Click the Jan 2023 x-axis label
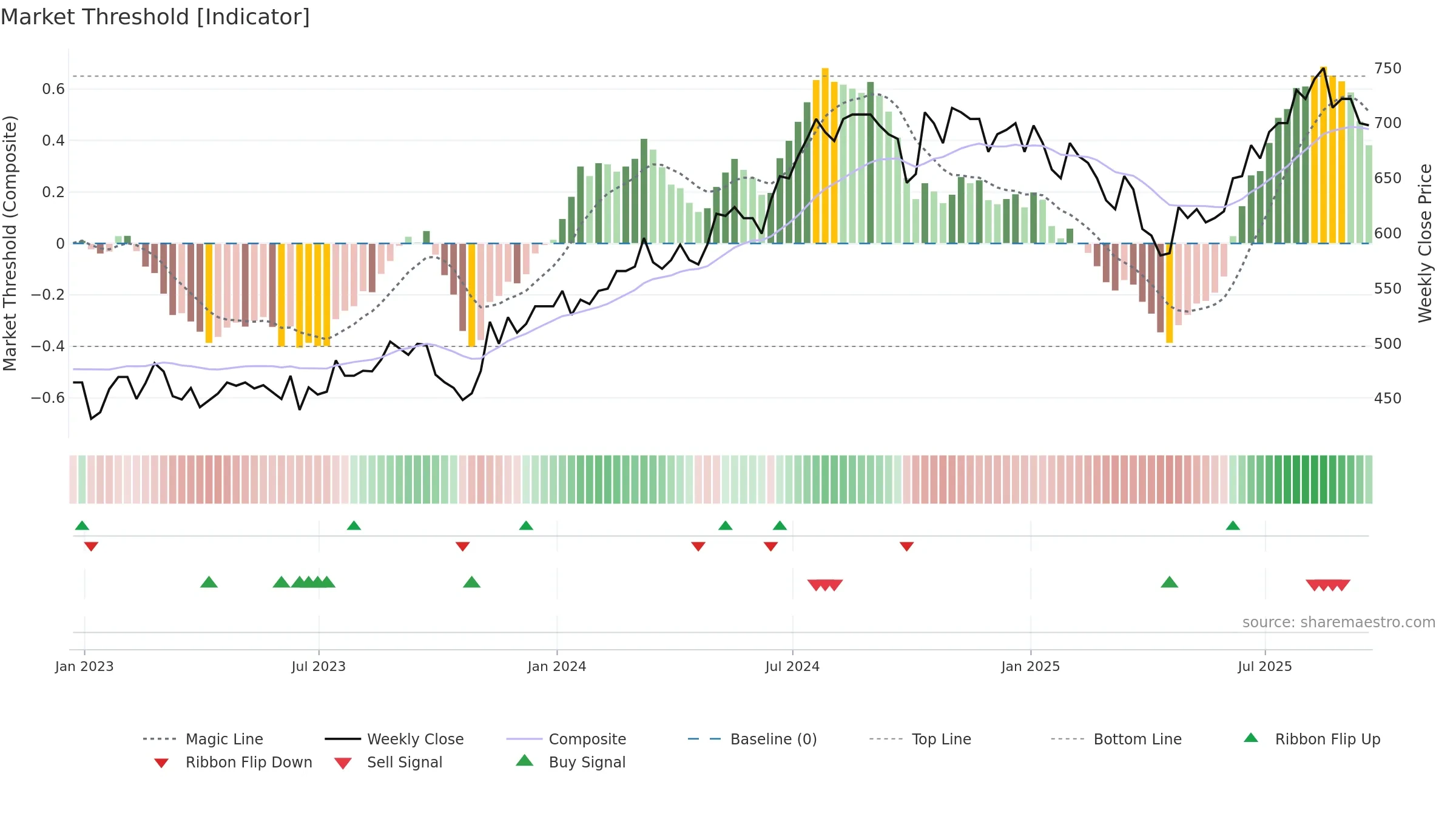Image resolution: width=1456 pixels, height=819 pixels. point(84,667)
